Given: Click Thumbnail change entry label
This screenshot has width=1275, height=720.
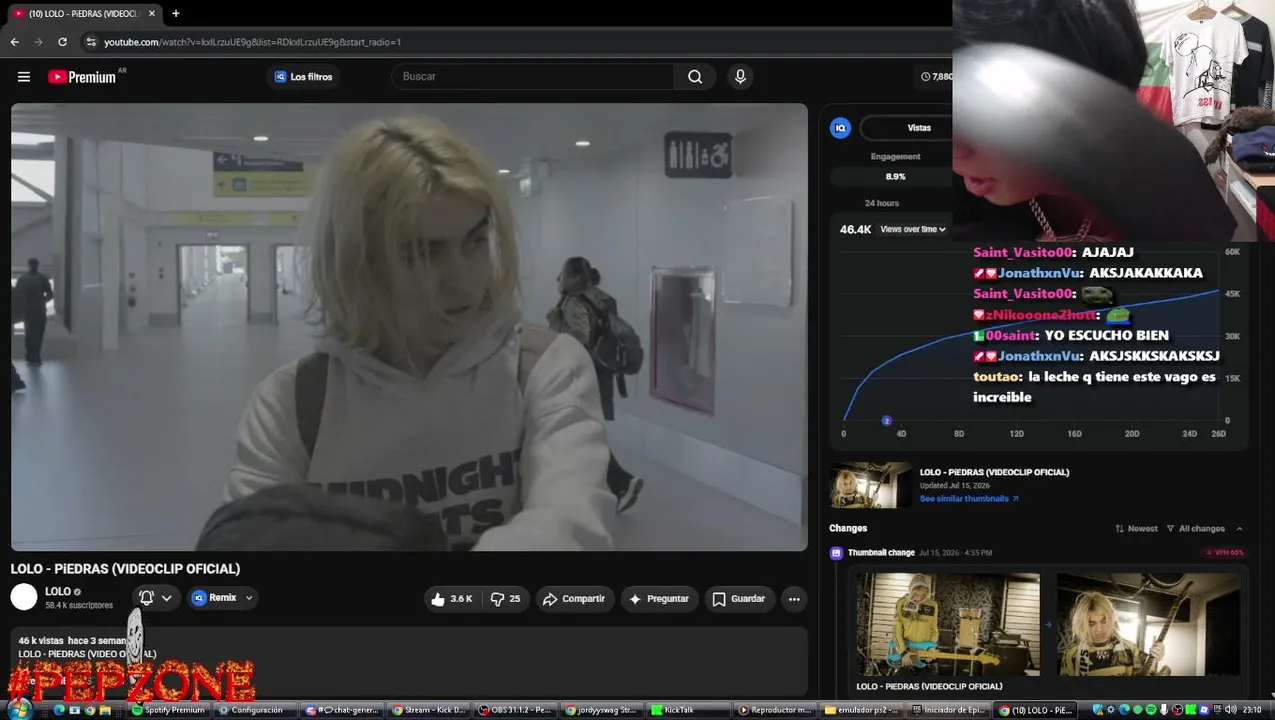Looking at the screenshot, I should pos(881,553).
